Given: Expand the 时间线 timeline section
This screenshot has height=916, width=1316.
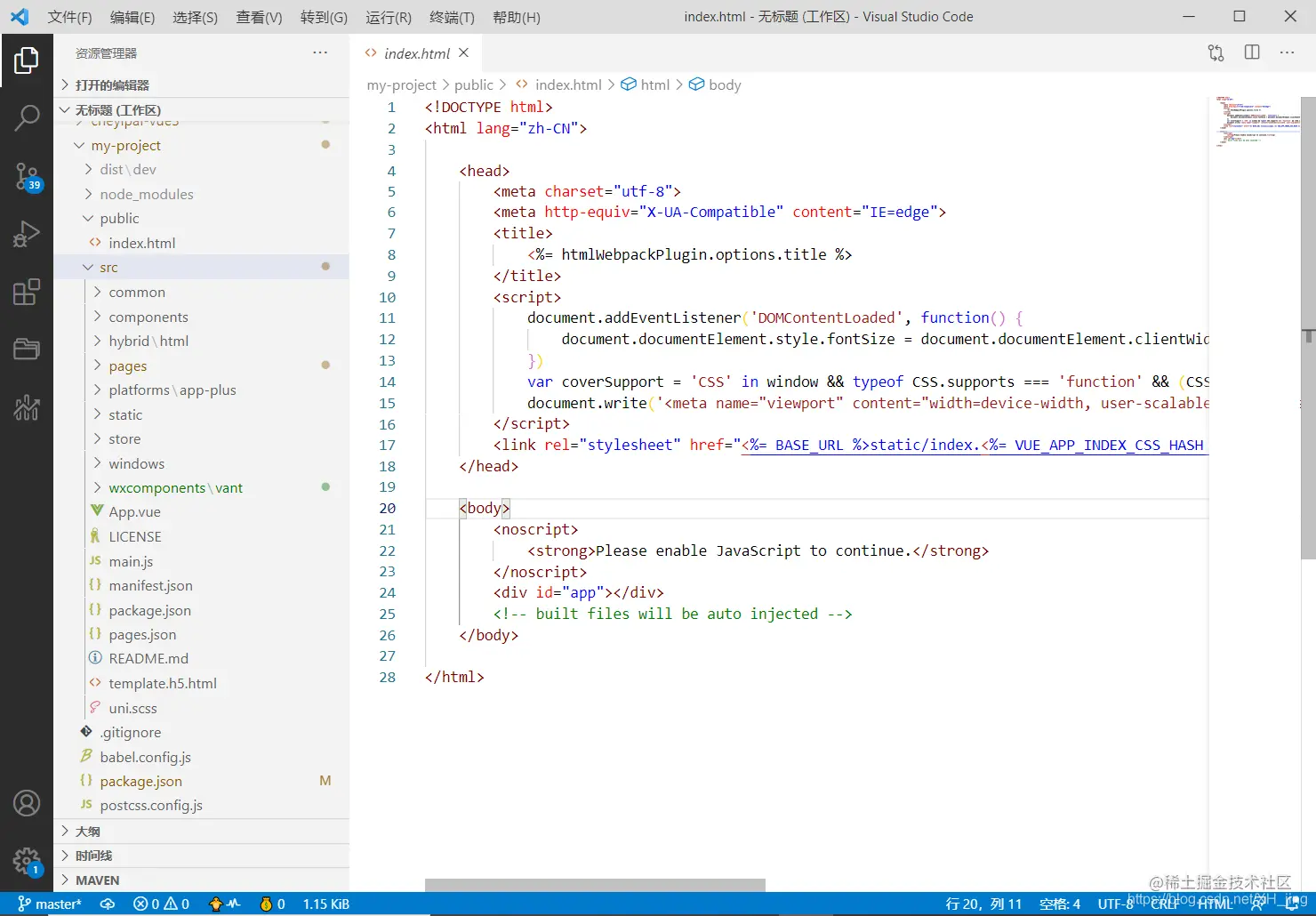Looking at the screenshot, I should click(x=201, y=856).
